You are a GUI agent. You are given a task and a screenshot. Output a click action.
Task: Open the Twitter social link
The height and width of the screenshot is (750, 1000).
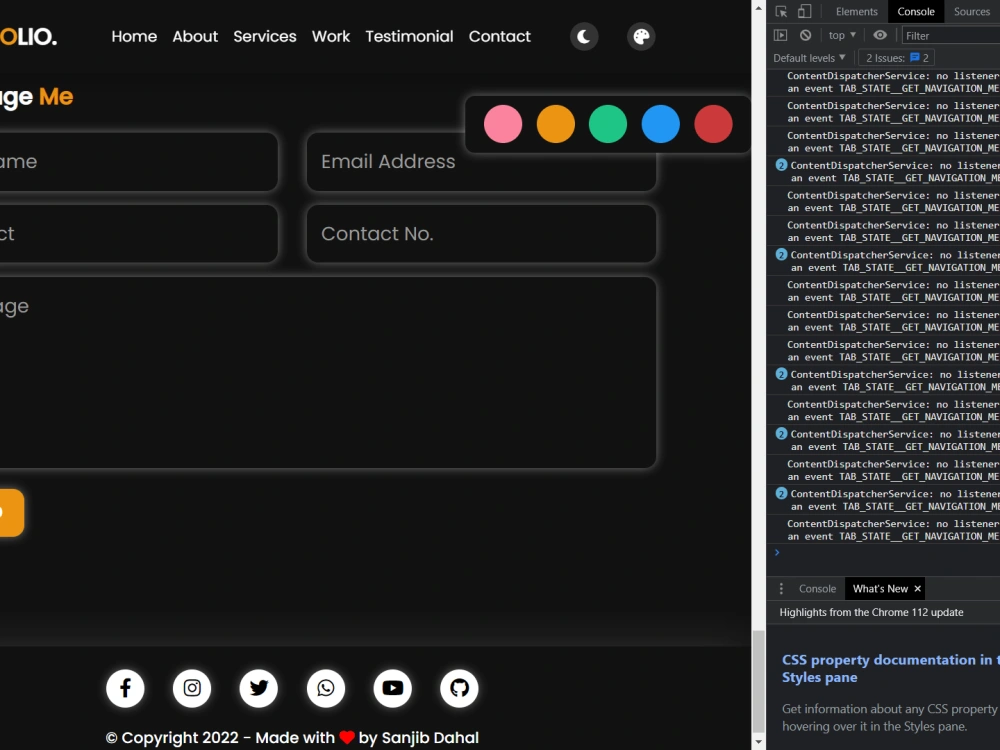259,688
